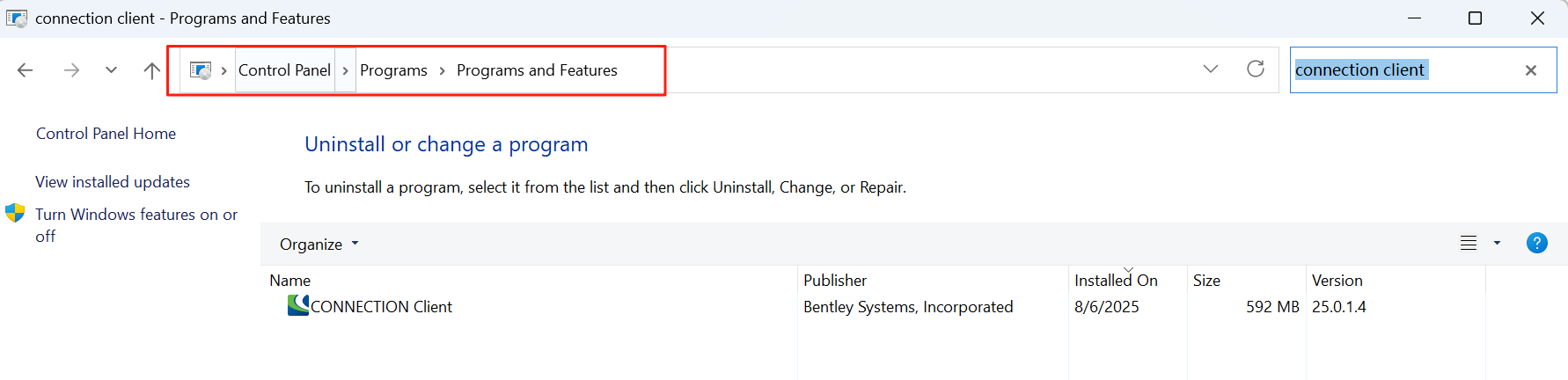Viewport: 1568px width, 380px height.
Task: Open the recent locations dropdown
Action: 111,70
